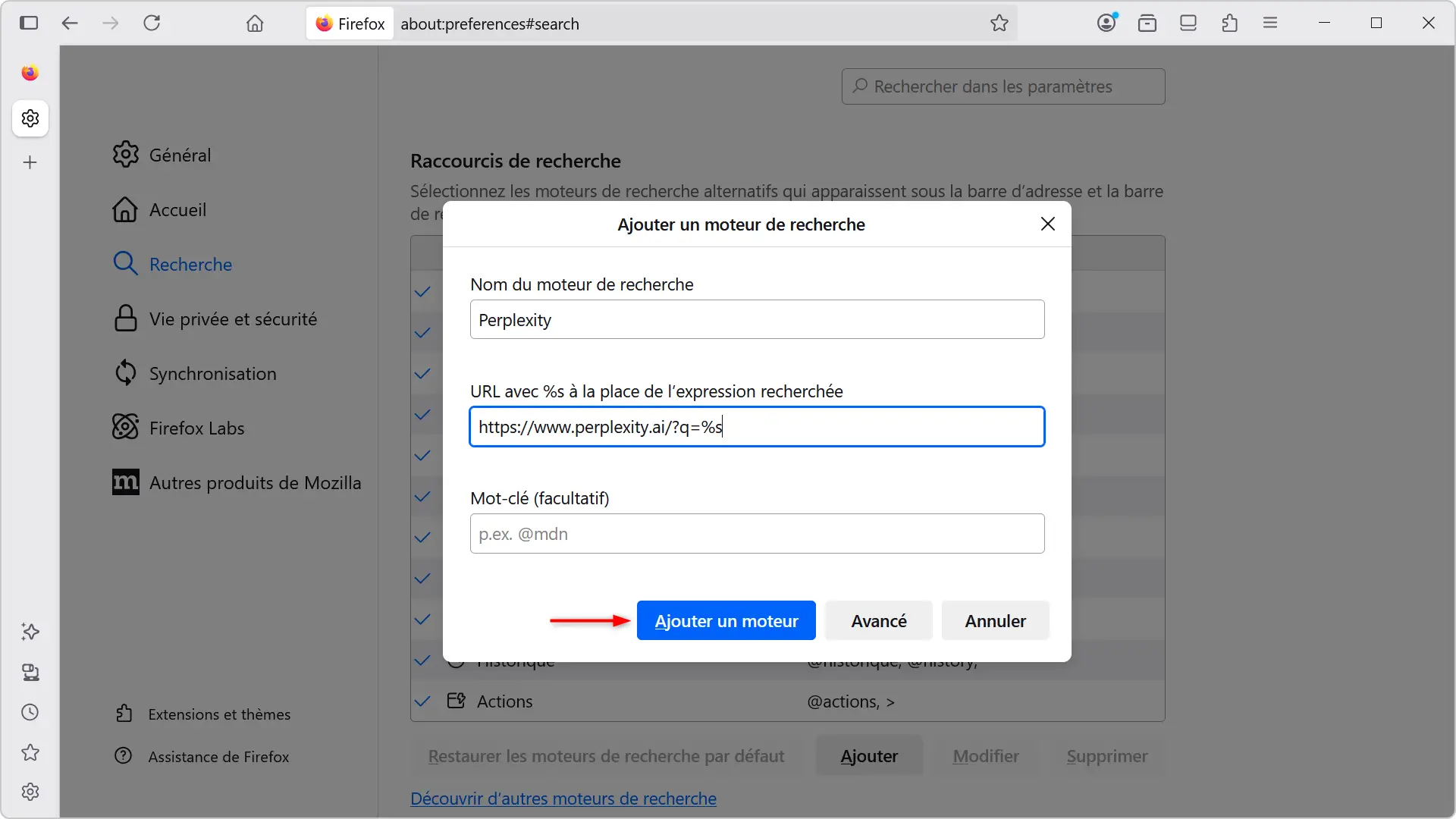Open the application hamburger menu
The height and width of the screenshot is (819, 1456).
pos(1270,23)
